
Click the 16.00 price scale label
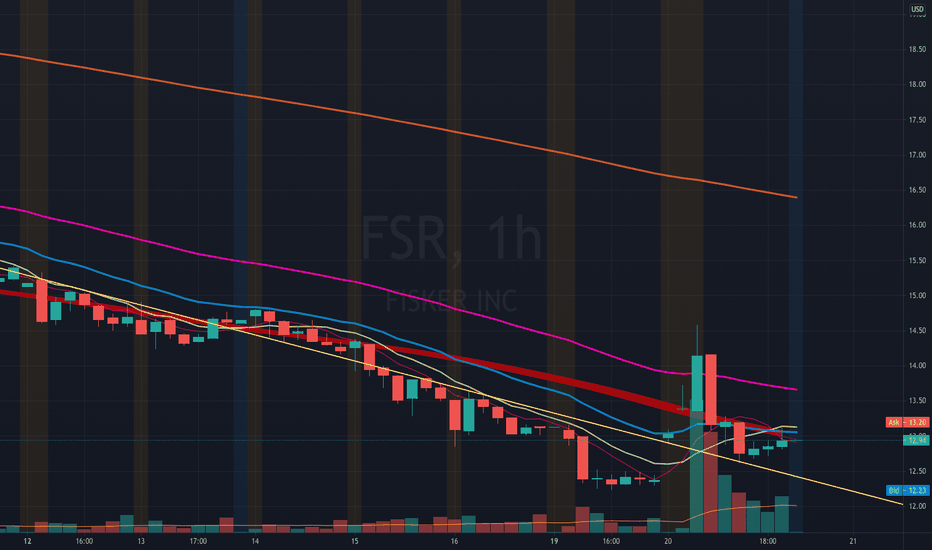tap(917, 225)
